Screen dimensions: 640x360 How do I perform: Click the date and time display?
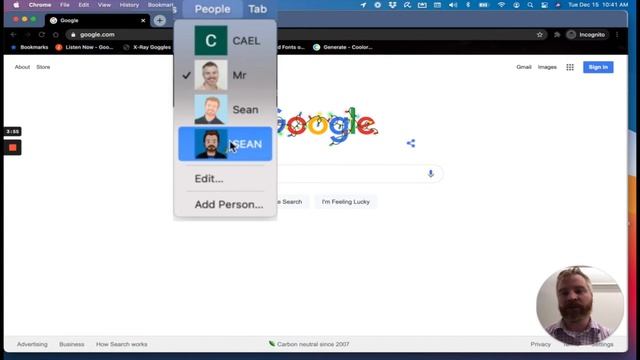click(598, 5)
